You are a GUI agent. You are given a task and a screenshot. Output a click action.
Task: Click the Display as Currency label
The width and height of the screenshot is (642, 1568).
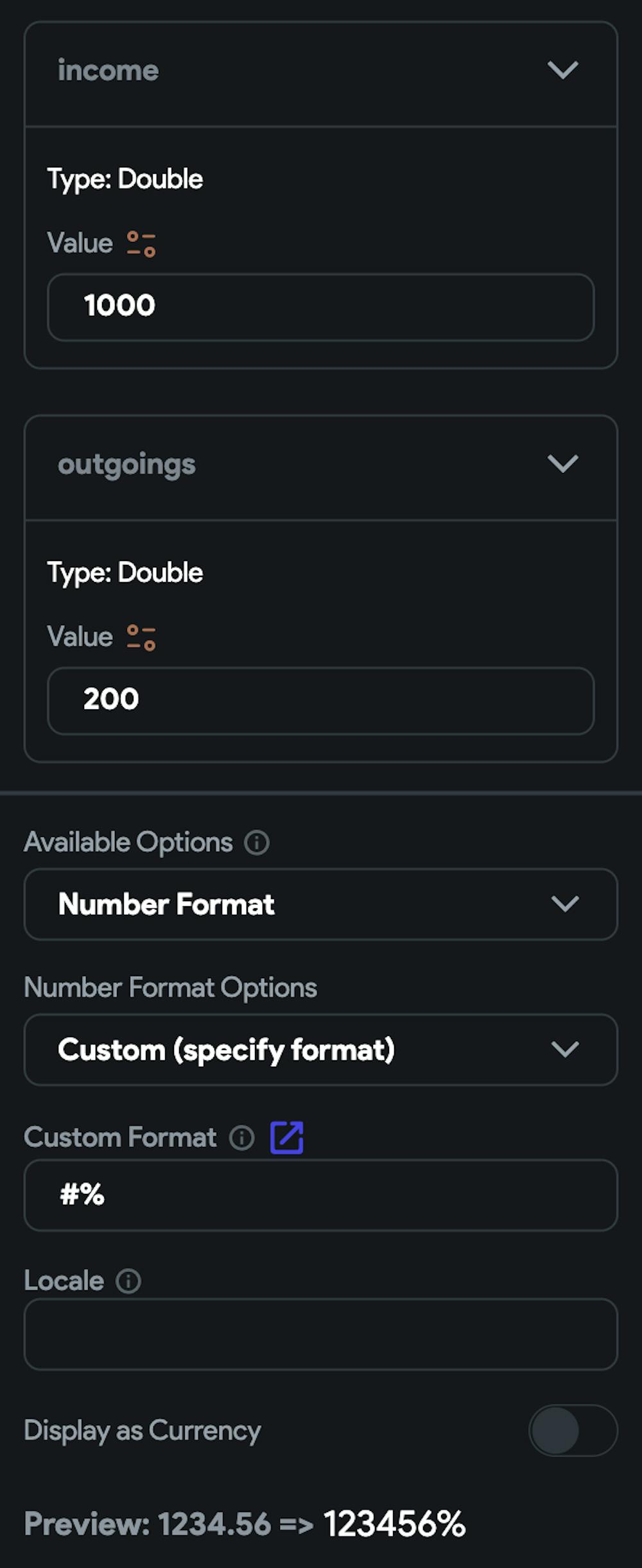pyautogui.click(x=142, y=1431)
